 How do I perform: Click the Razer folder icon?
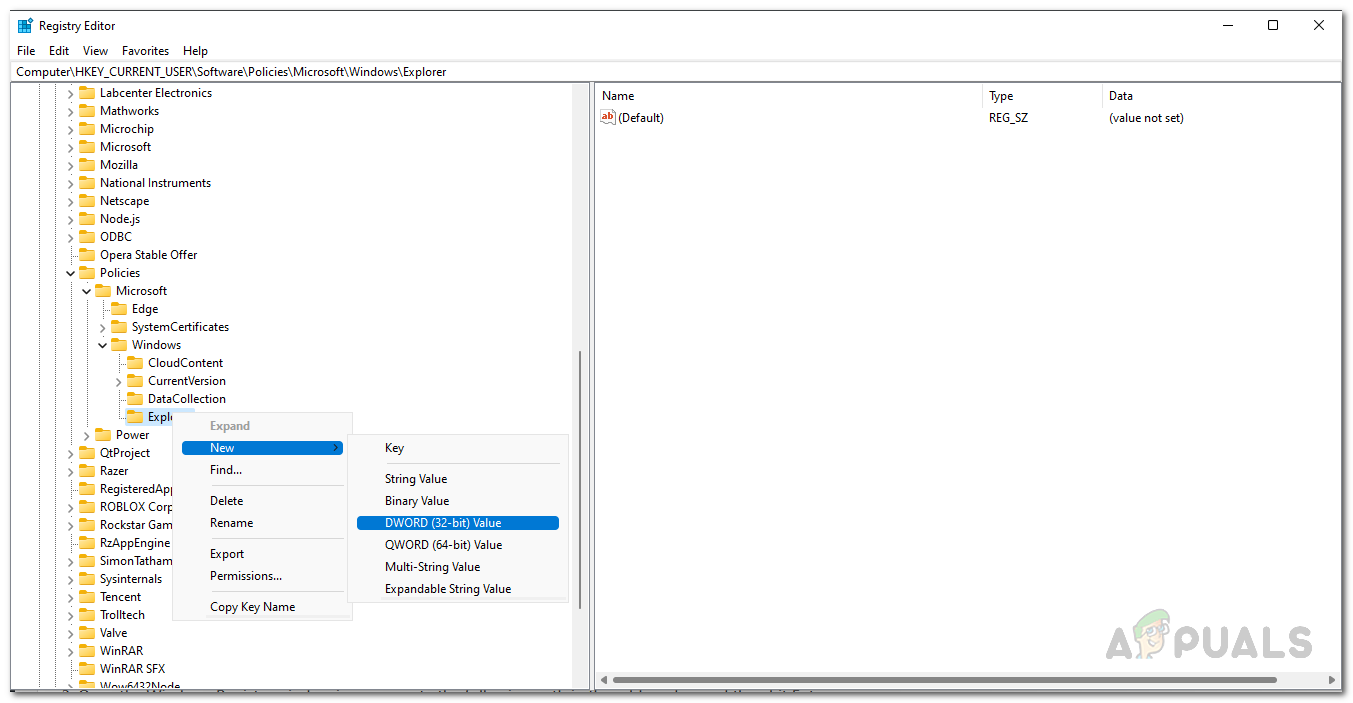coord(87,471)
